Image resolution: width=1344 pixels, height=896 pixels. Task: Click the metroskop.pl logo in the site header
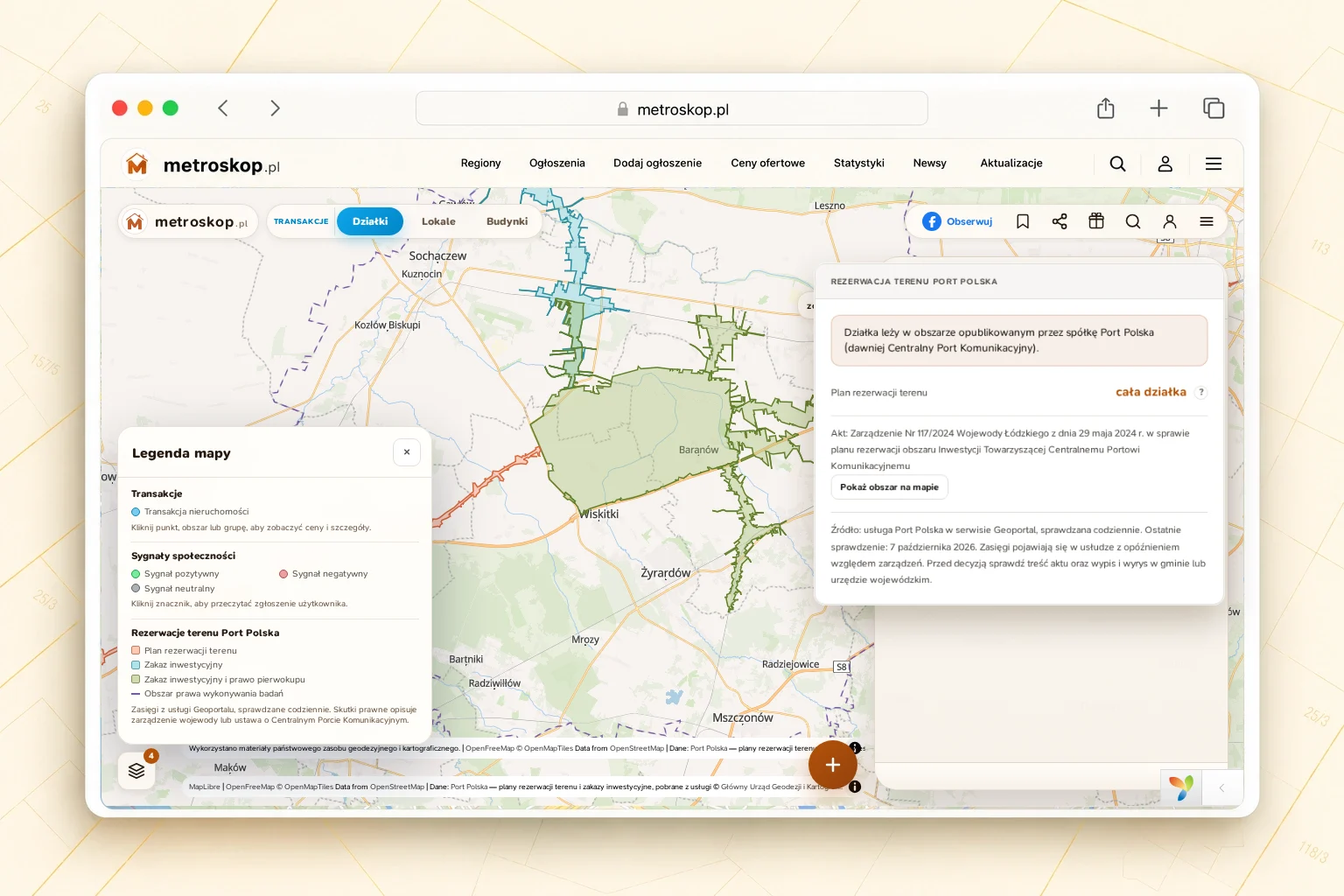pos(203,164)
